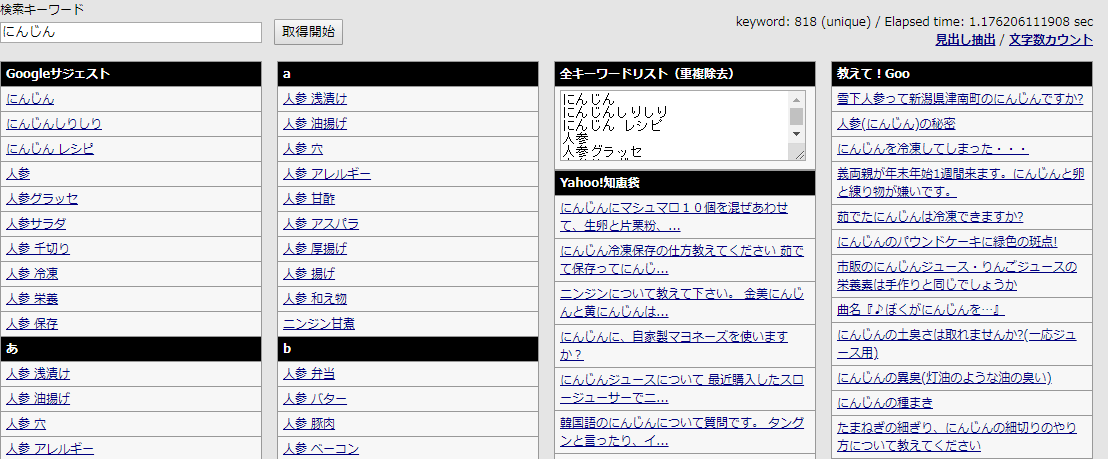Screen dimensions: 1108x459
Task: Open the たまねぎの細ぎり、にんじんの細切り link
Action: (957, 436)
